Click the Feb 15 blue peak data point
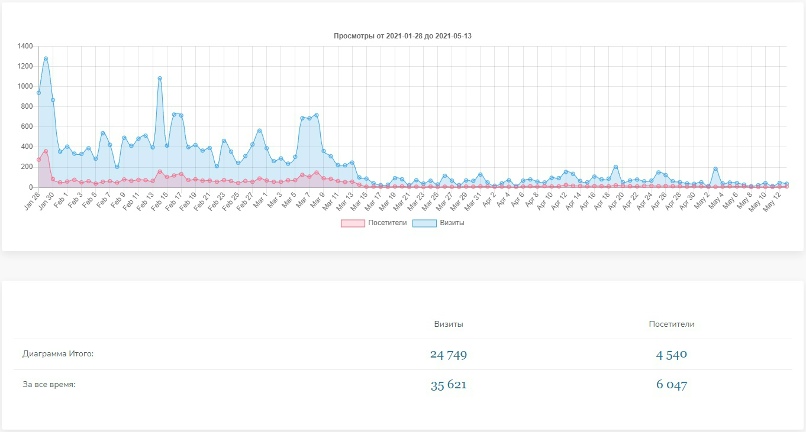The height and width of the screenshot is (432, 806). pos(160,78)
